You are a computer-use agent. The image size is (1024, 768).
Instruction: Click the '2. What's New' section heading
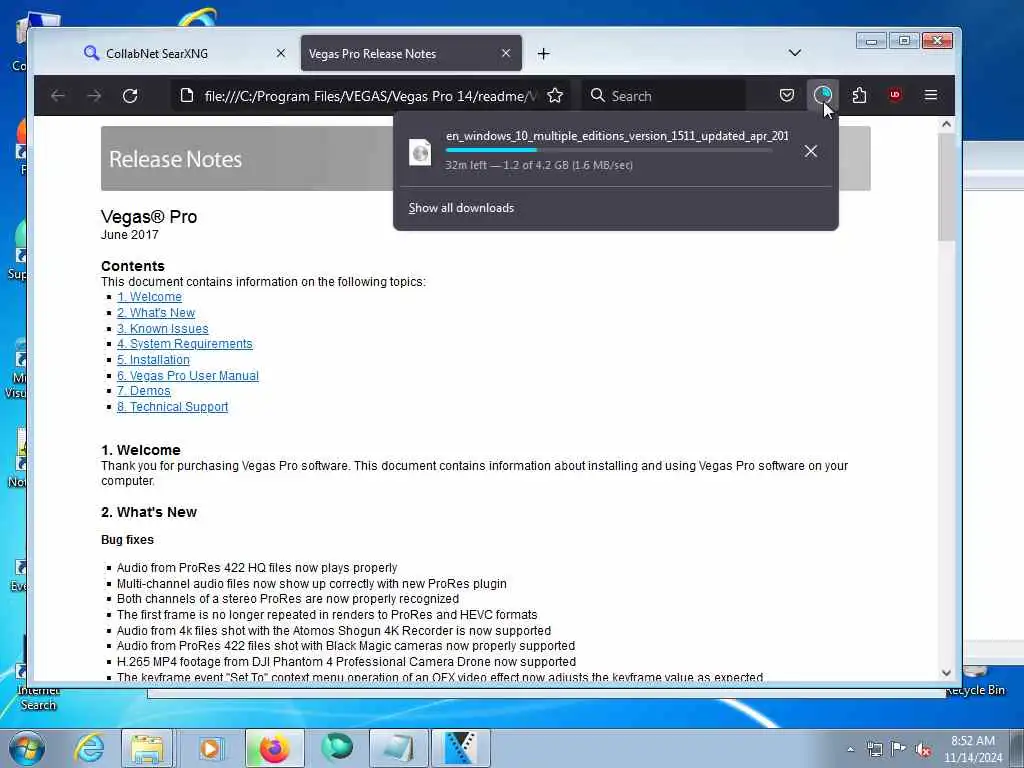click(x=149, y=513)
